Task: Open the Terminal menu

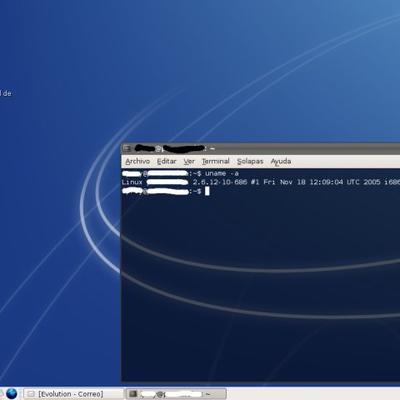Action: pyautogui.click(x=216, y=161)
